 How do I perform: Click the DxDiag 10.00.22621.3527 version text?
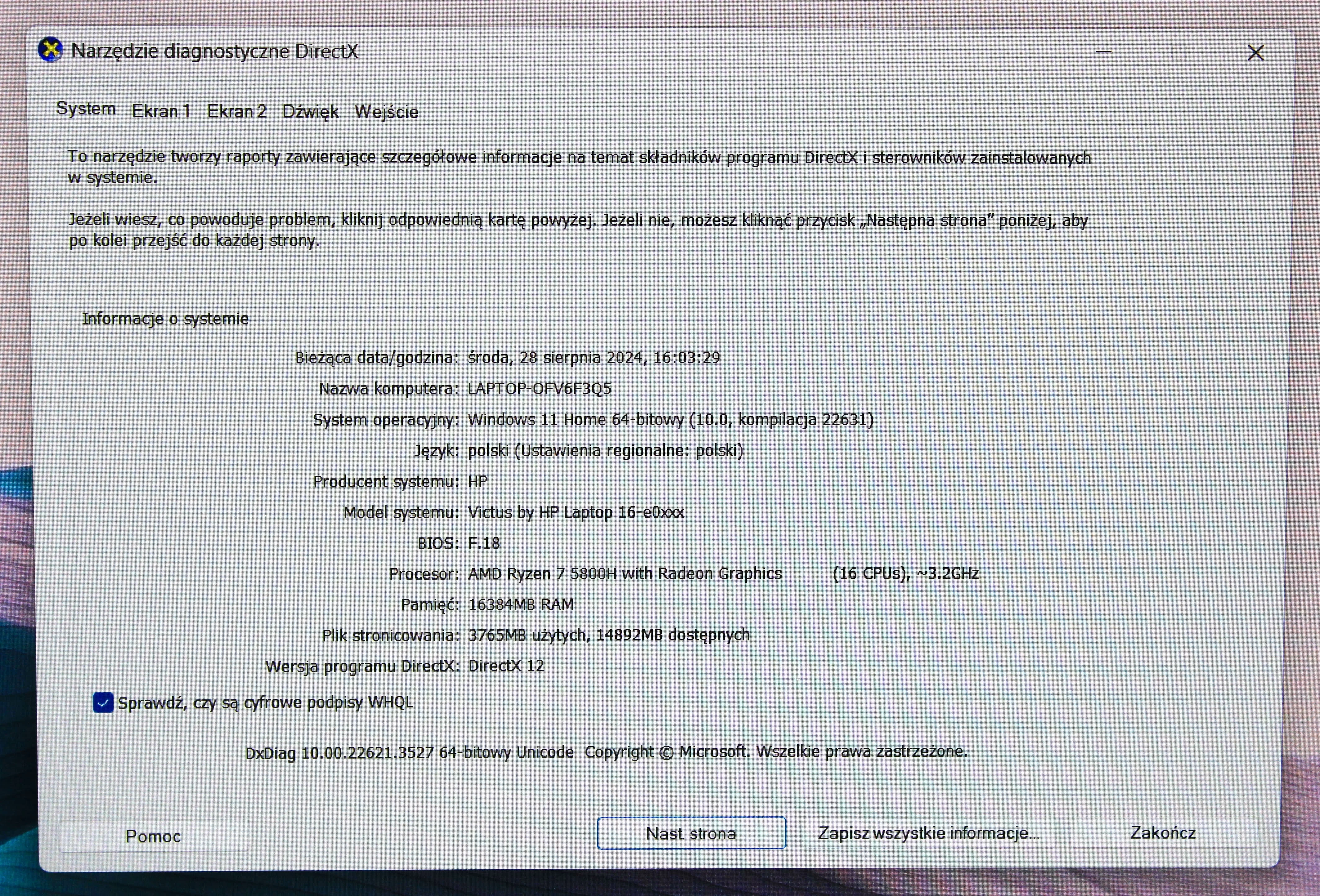point(410,752)
